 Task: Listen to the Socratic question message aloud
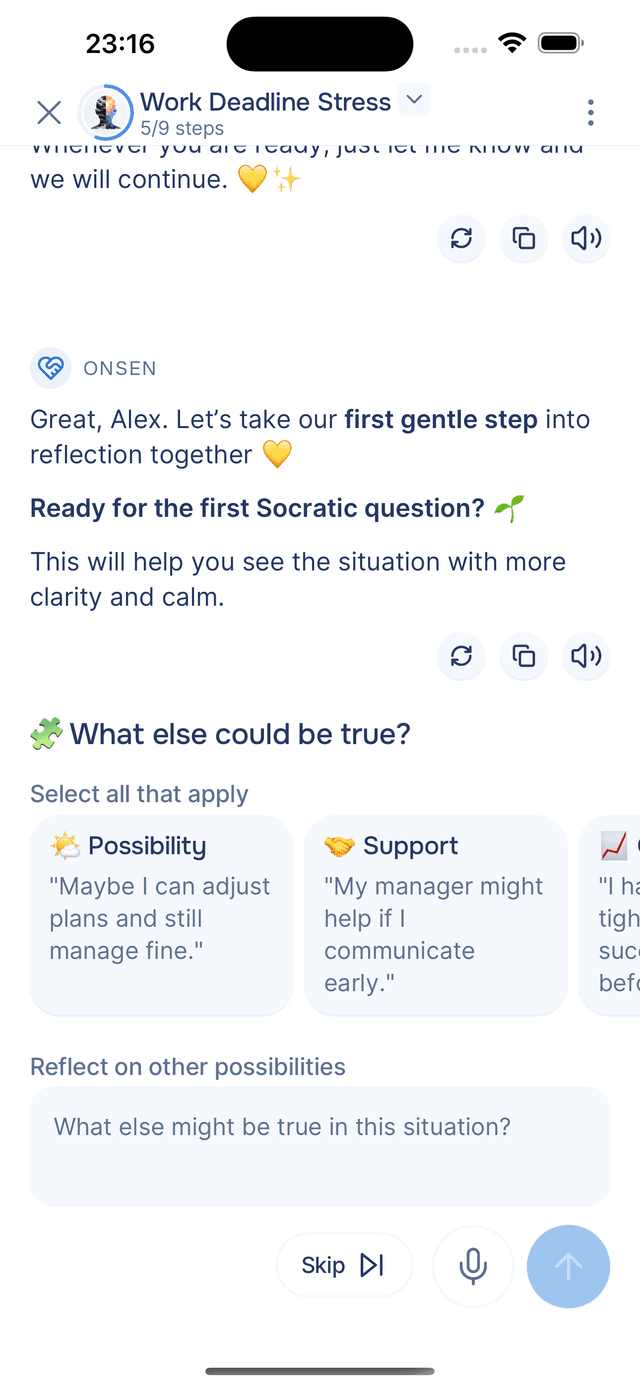[x=586, y=656]
